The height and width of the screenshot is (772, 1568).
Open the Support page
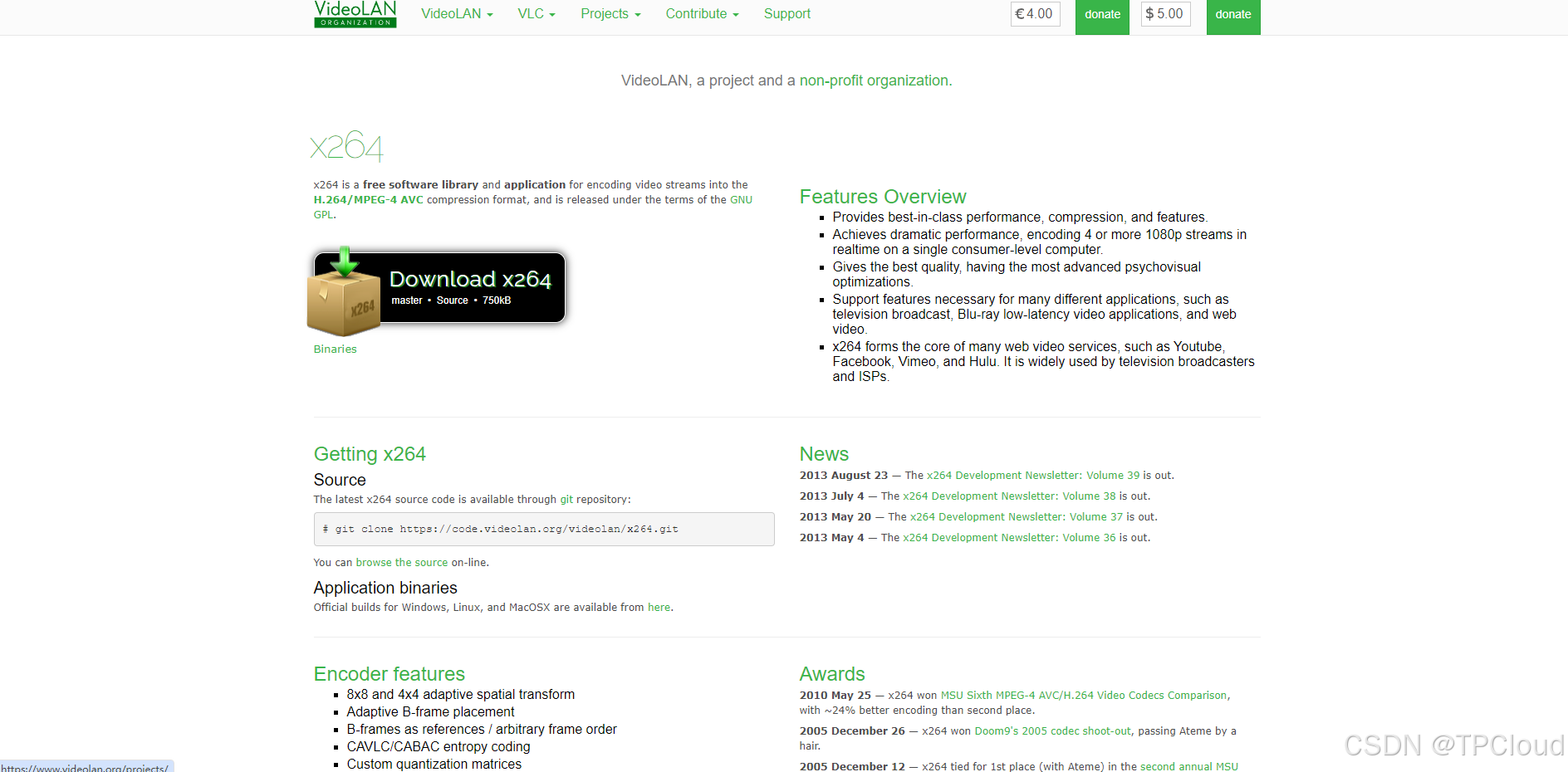pos(786,14)
